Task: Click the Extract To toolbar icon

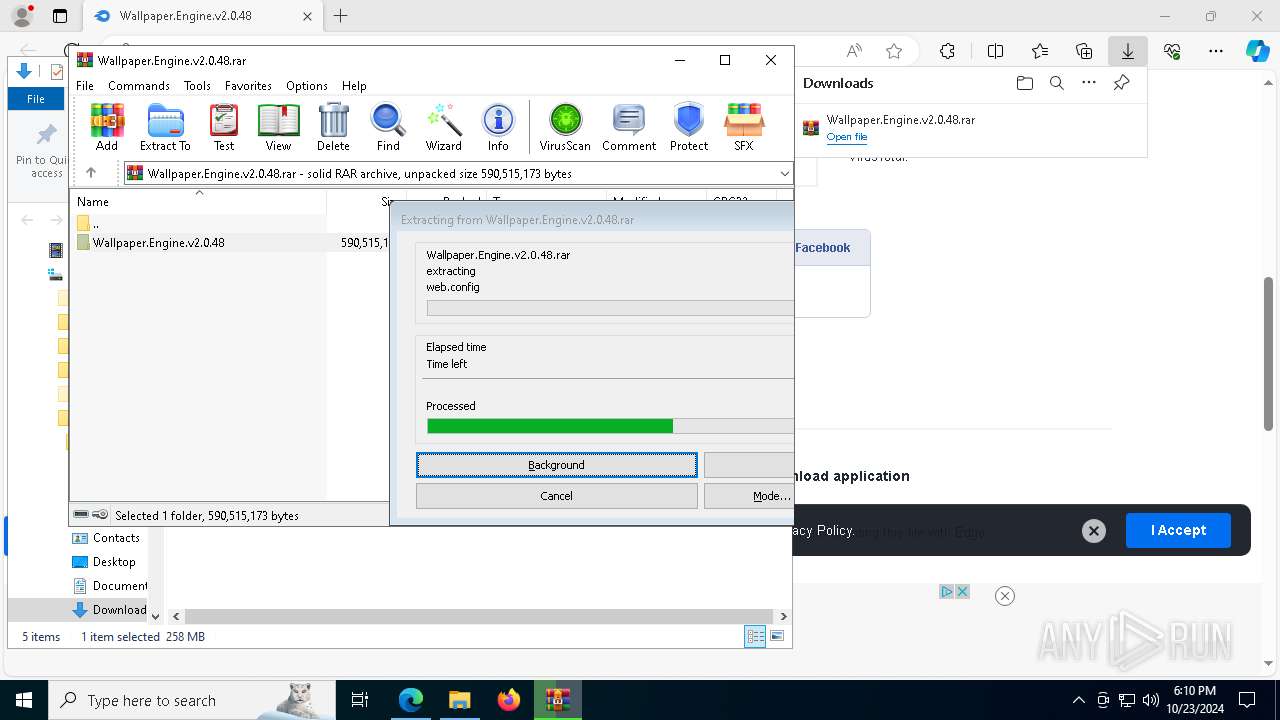Action: coord(165,127)
